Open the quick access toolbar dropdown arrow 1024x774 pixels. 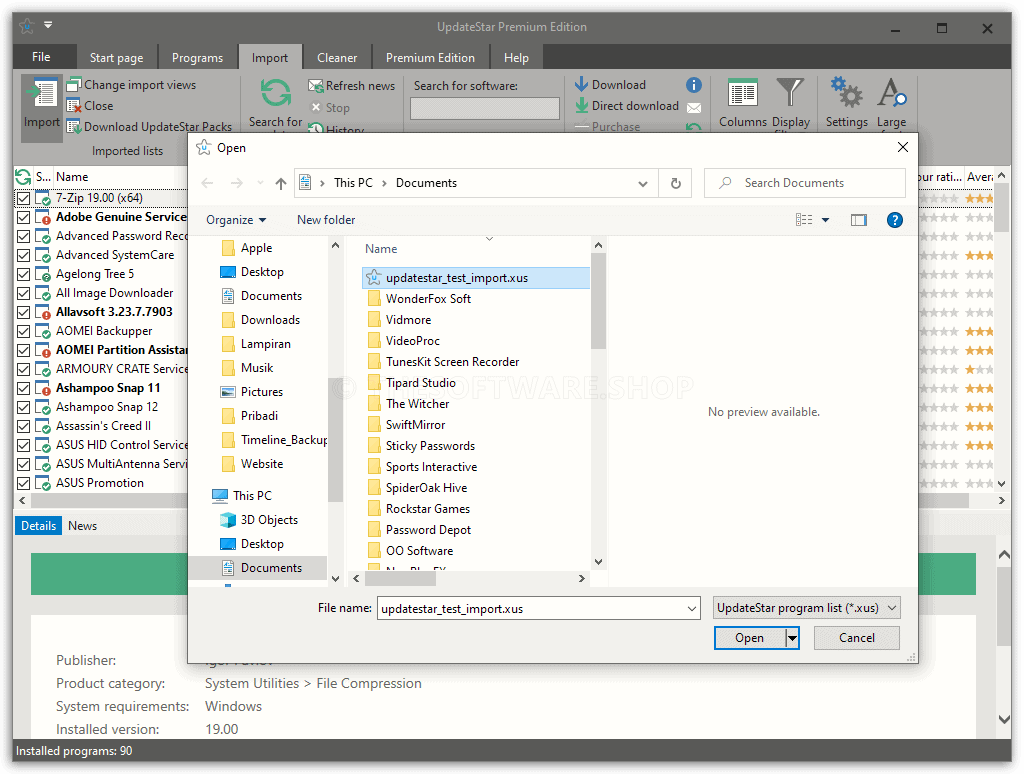pyautogui.click(x=48, y=25)
